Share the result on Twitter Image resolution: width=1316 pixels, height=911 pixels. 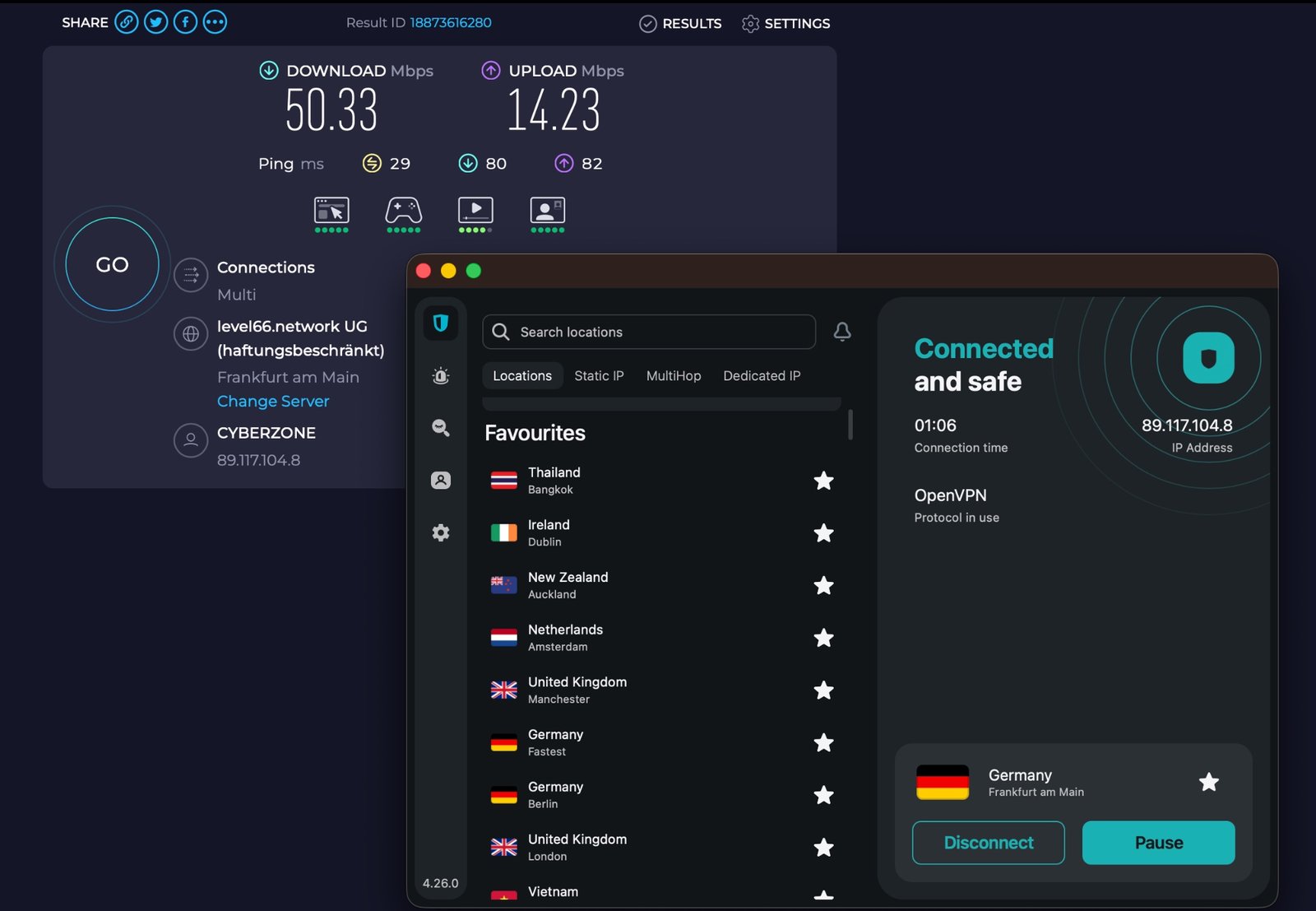(x=155, y=22)
